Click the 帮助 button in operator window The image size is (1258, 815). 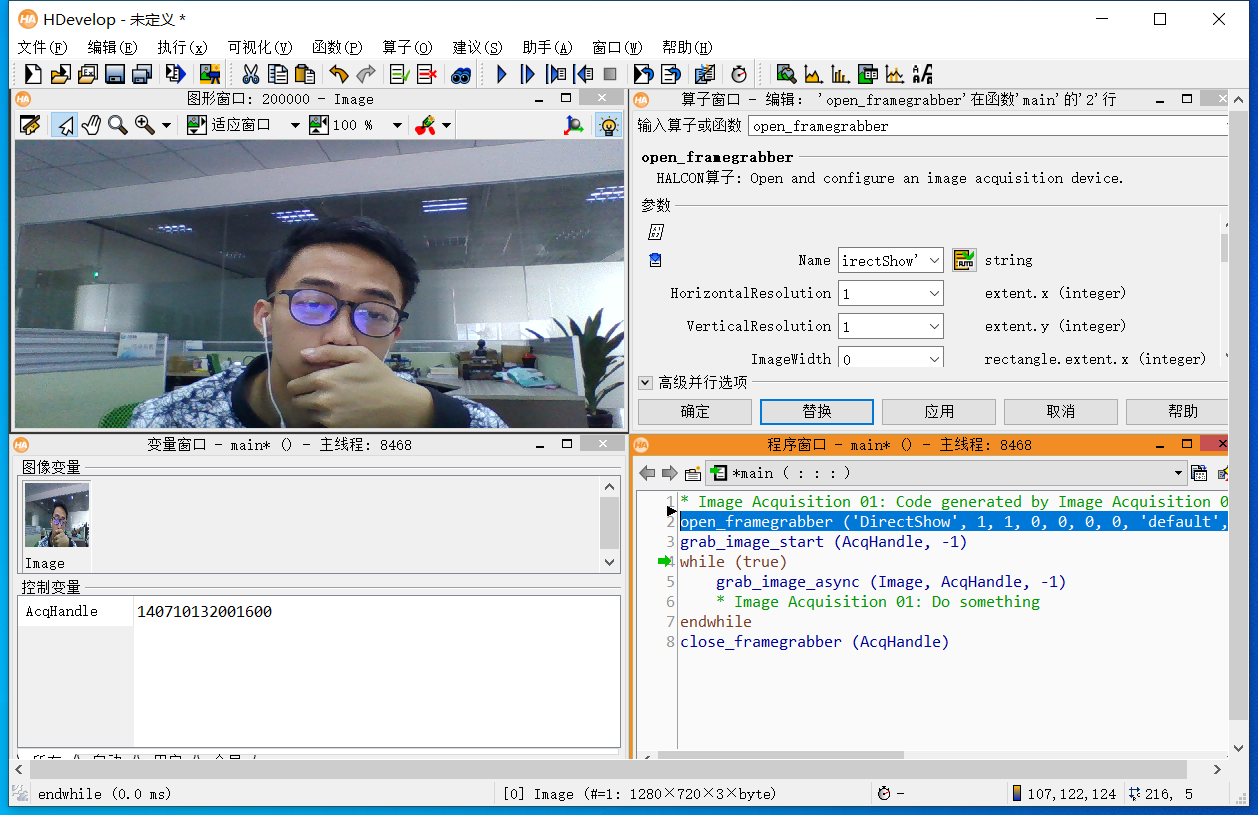(1178, 412)
